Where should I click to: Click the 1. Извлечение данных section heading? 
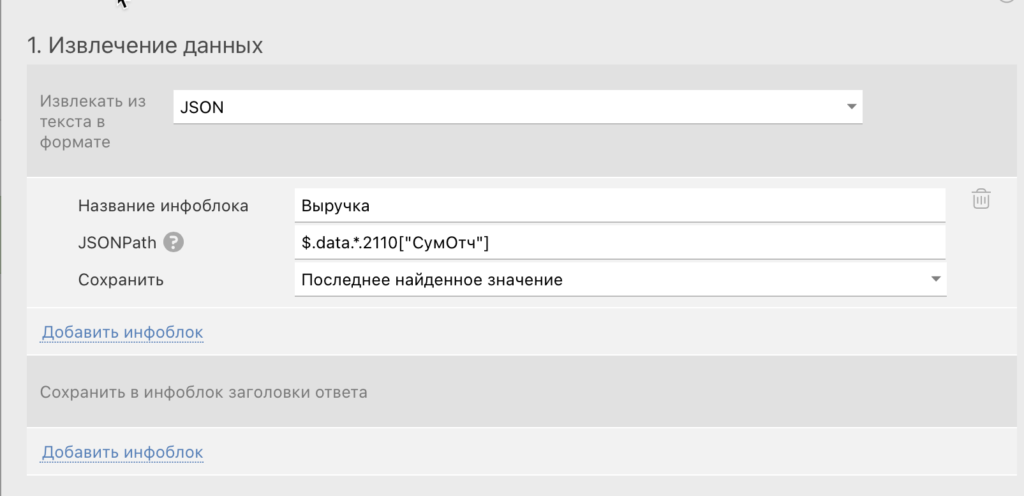click(145, 45)
